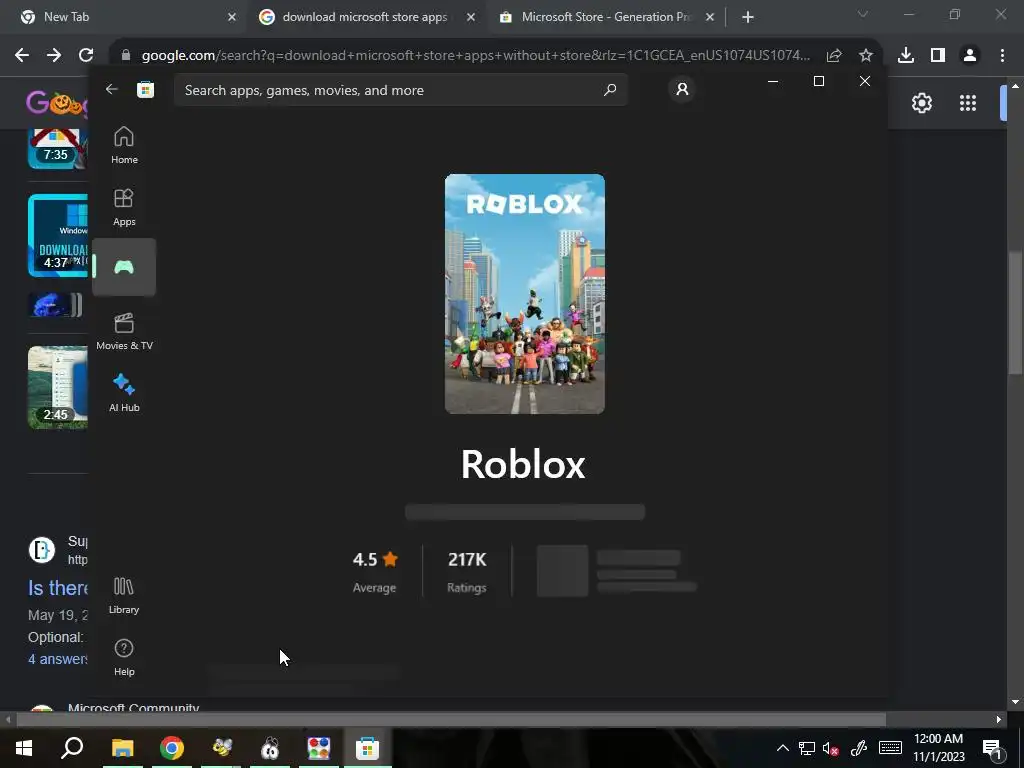Play the 7:35 video thumbnail

click(57, 148)
